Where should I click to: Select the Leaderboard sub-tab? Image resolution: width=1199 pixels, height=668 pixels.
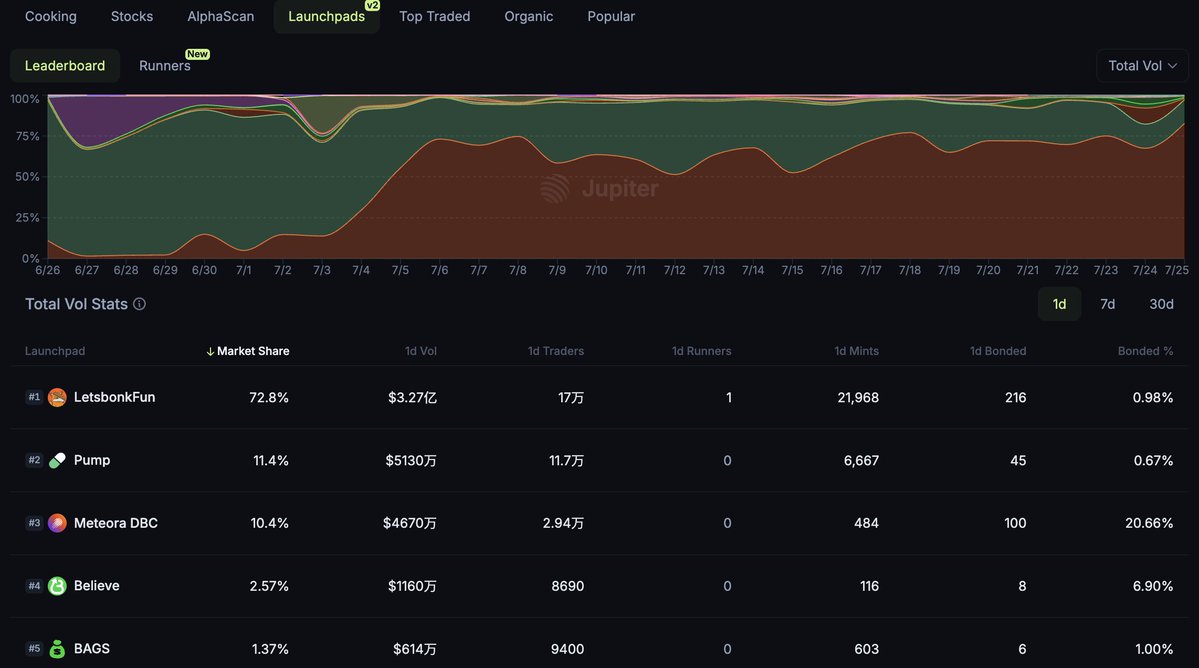pyautogui.click(x=65, y=66)
